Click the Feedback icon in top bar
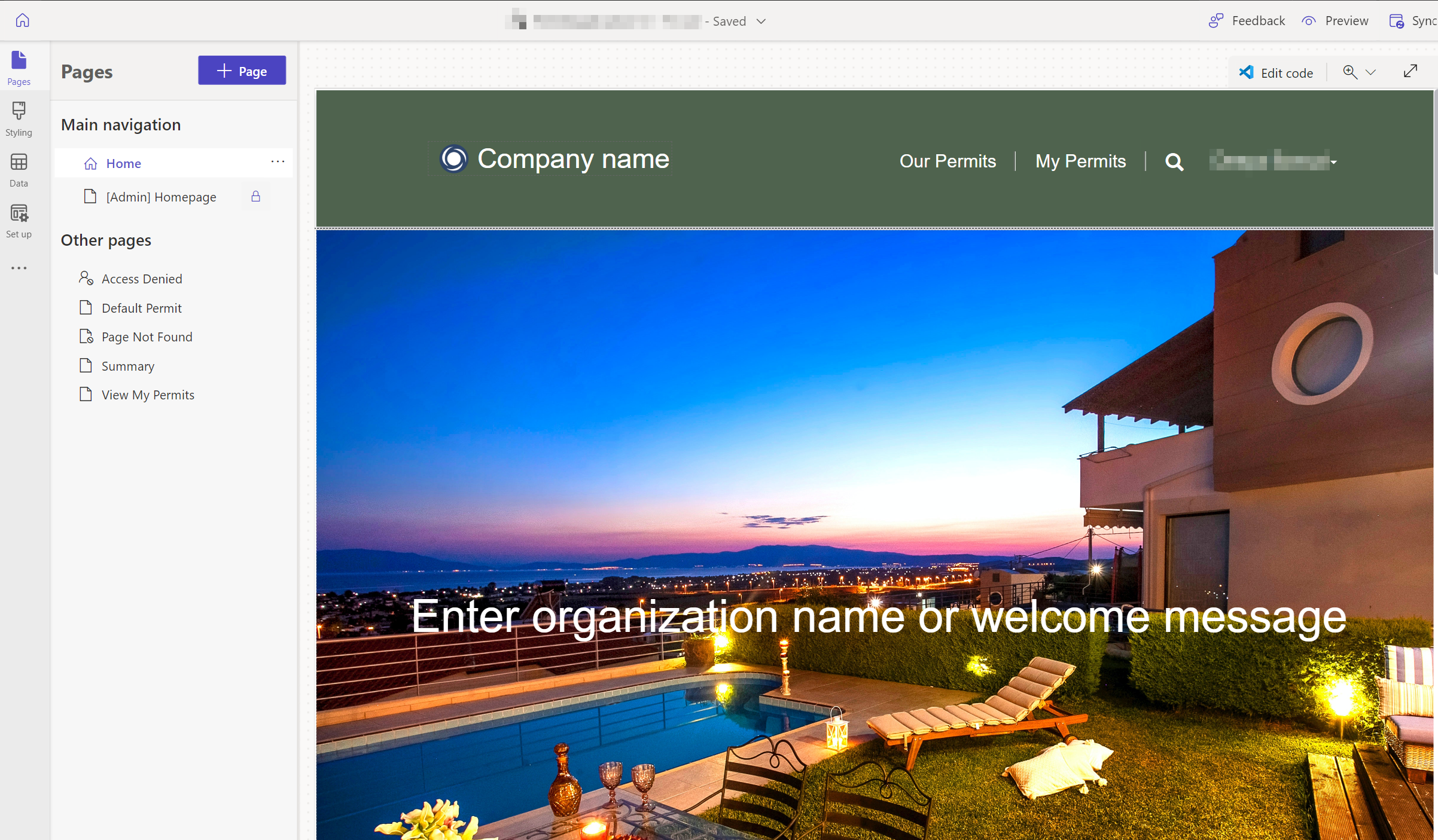The height and width of the screenshot is (840, 1438). pyautogui.click(x=1216, y=19)
